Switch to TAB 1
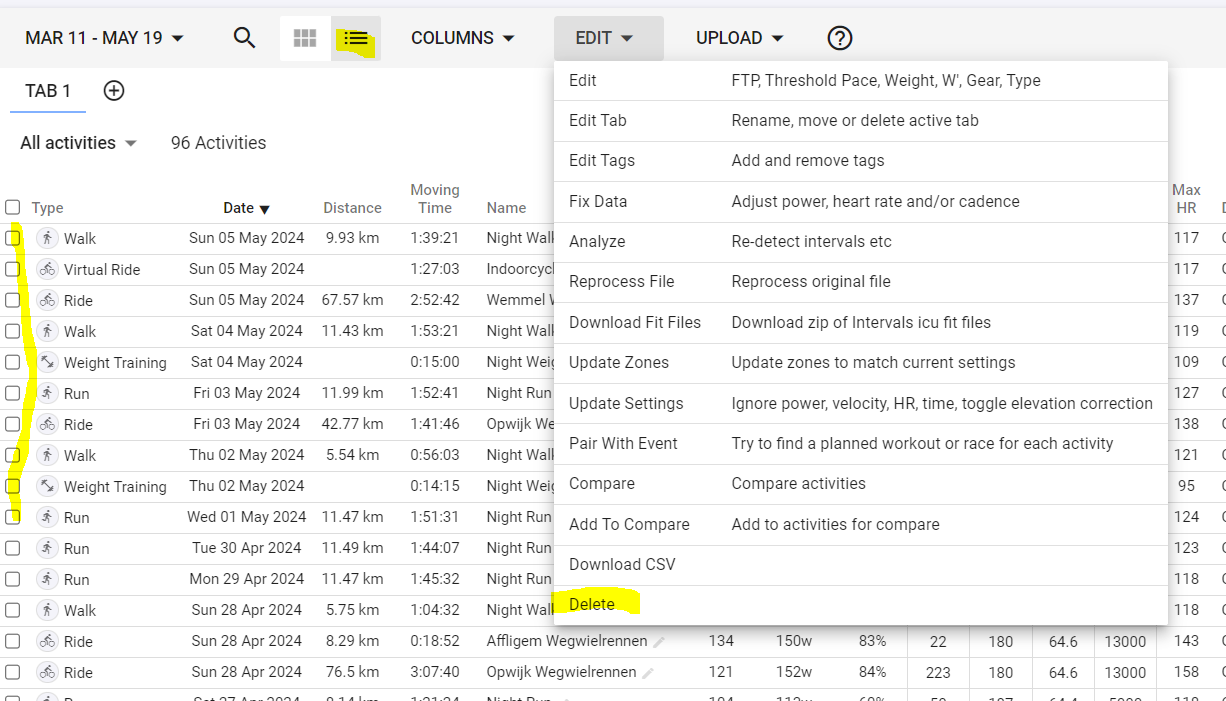Screen dimensions: 1226x701 (x=48, y=91)
